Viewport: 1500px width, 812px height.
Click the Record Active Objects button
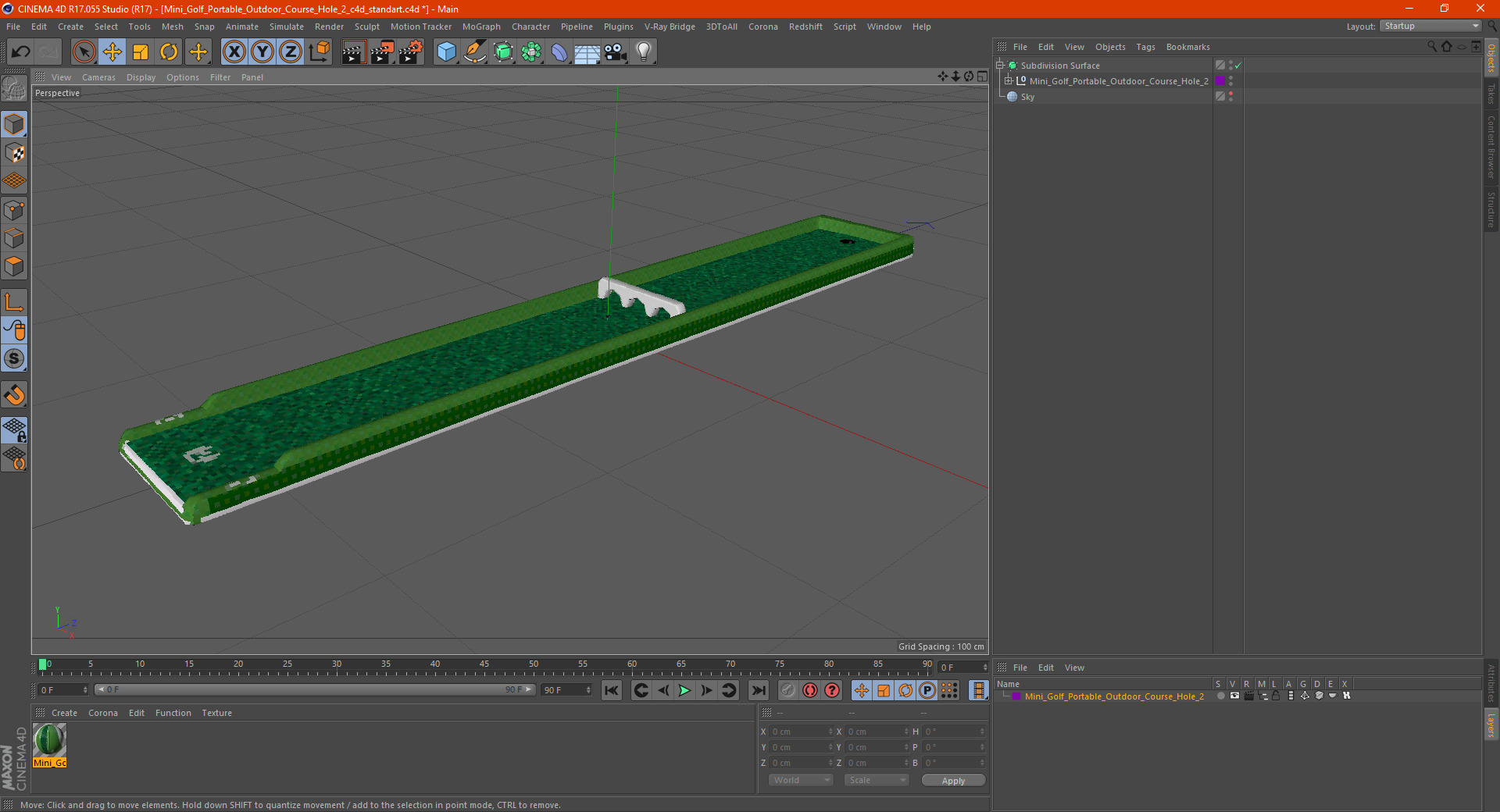(788, 690)
